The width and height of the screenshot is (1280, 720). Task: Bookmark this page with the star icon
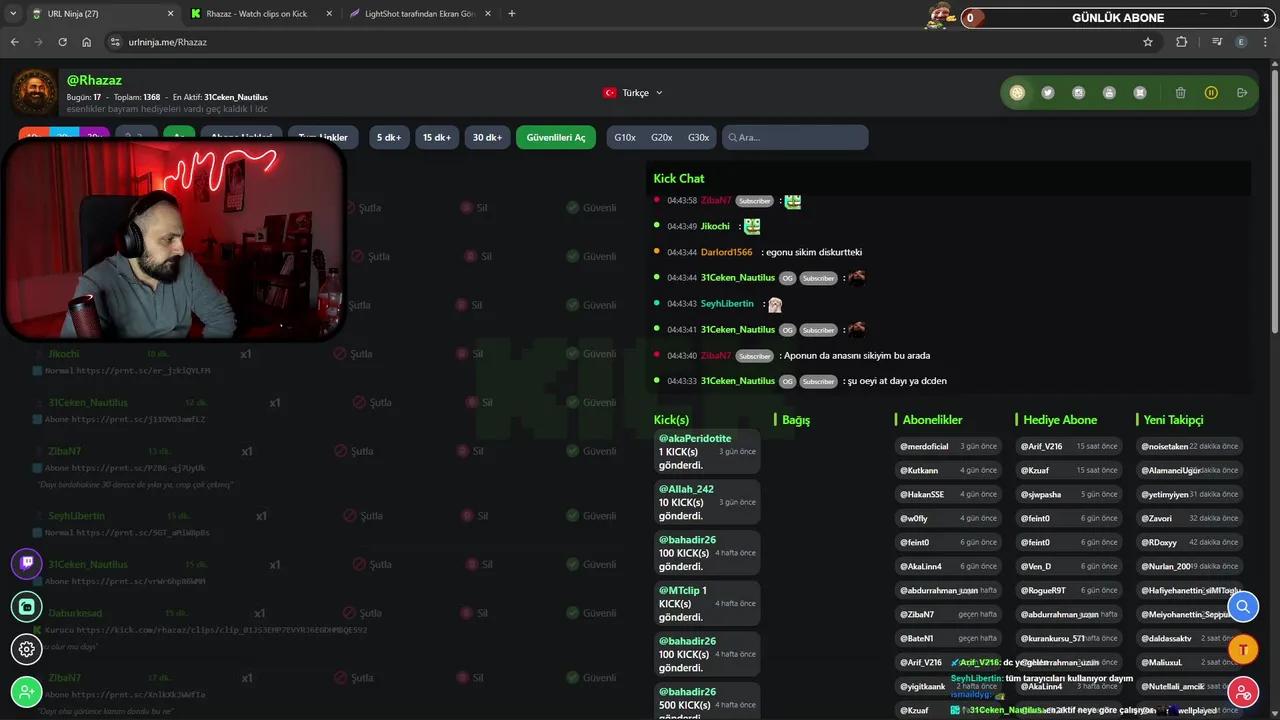1148,42
